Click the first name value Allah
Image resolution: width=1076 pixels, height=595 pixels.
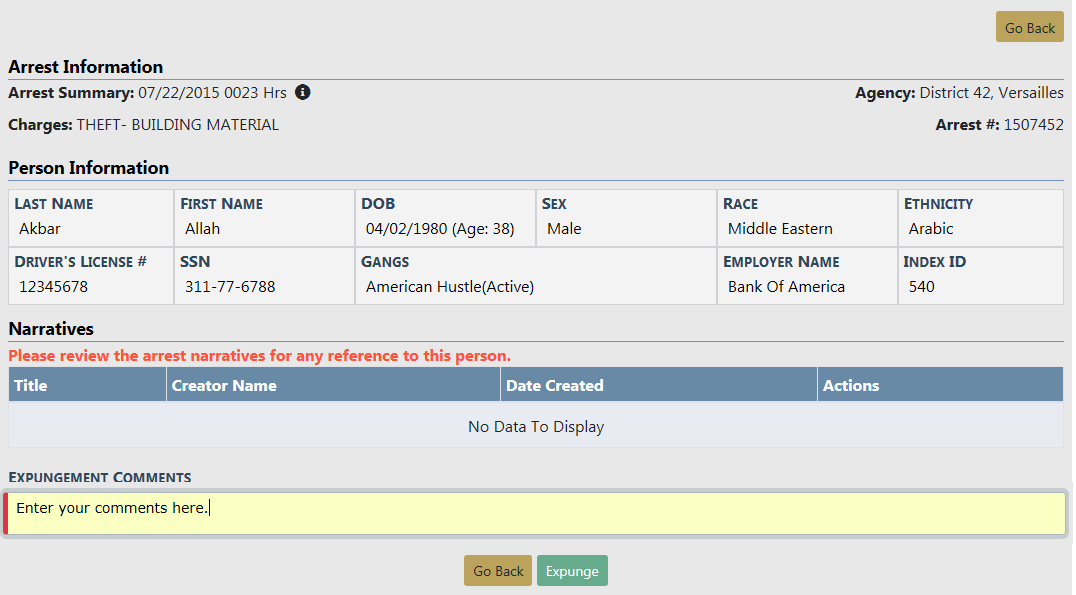click(x=202, y=229)
